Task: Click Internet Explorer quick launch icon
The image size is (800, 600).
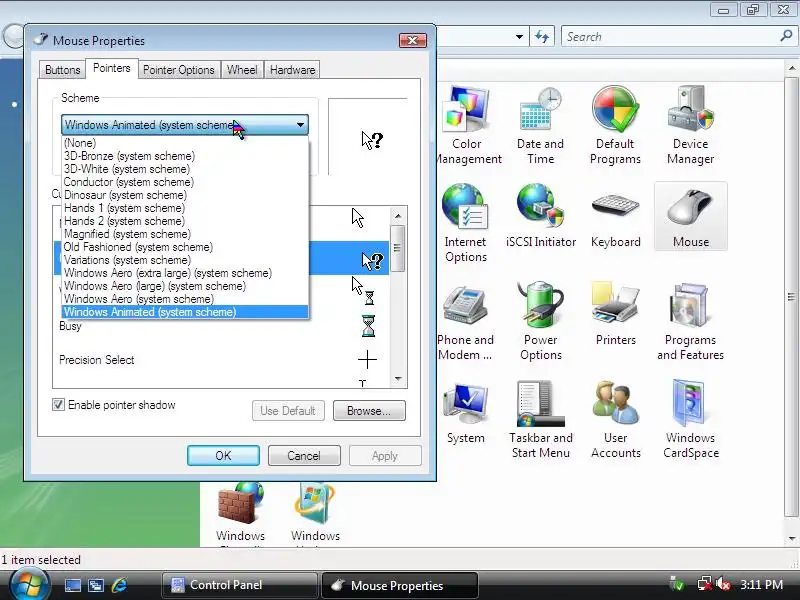Action: 119,585
